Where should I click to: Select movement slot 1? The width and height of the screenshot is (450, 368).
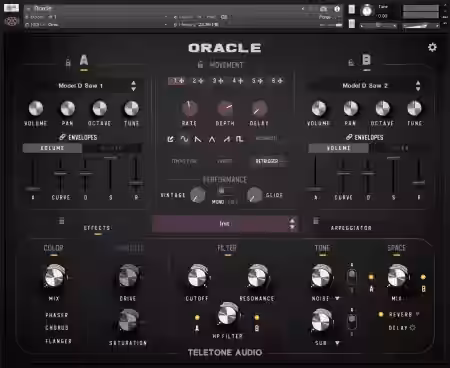click(x=177, y=81)
